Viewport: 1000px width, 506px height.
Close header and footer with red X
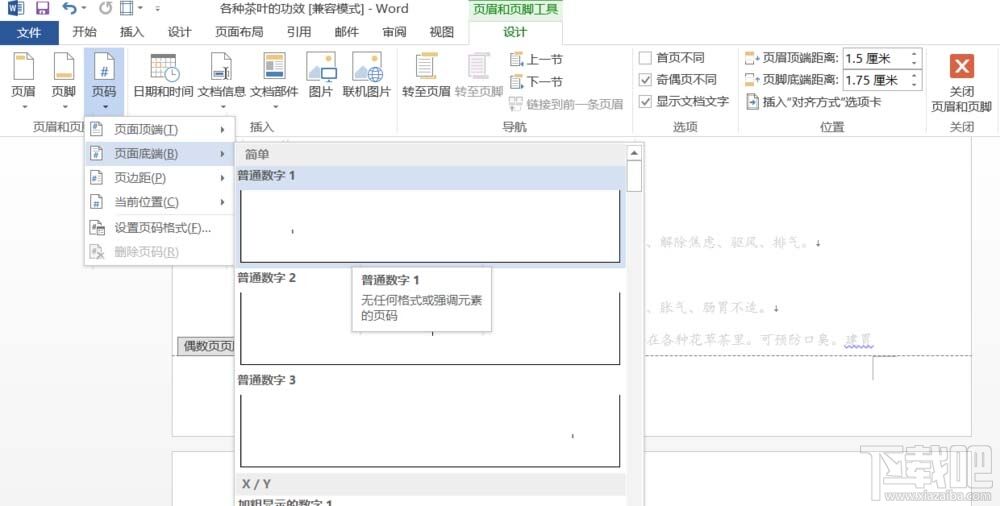click(x=962, y=83)
